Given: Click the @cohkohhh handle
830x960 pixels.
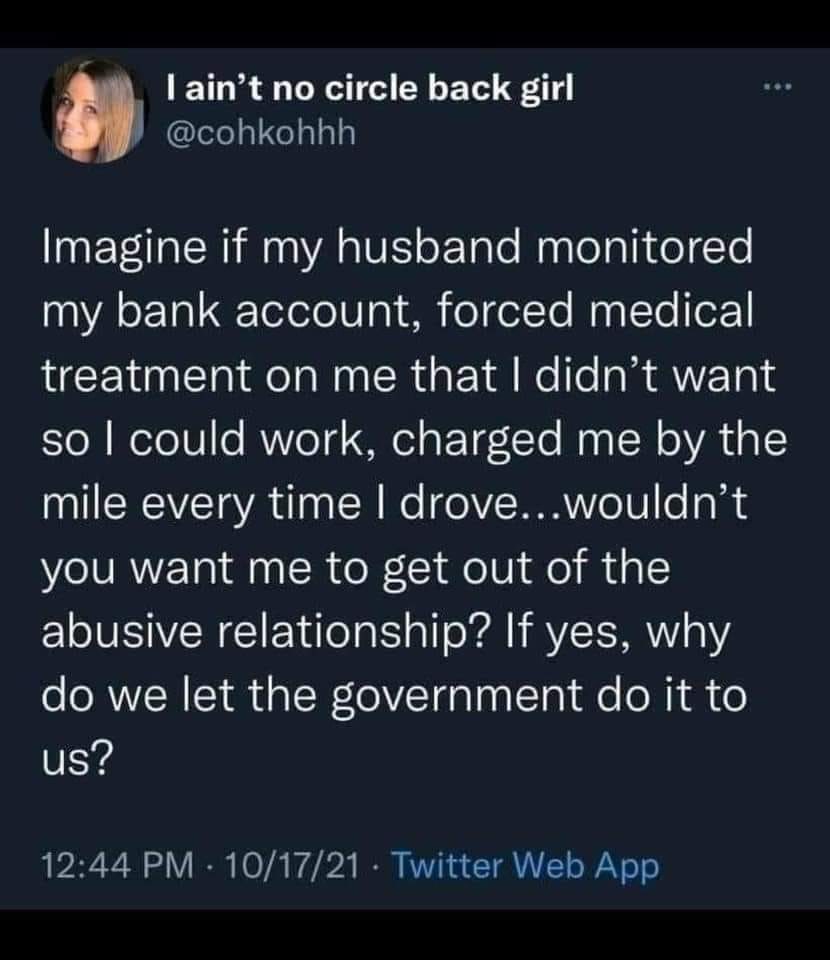Looking at the screenshot, I should point(261,133).
